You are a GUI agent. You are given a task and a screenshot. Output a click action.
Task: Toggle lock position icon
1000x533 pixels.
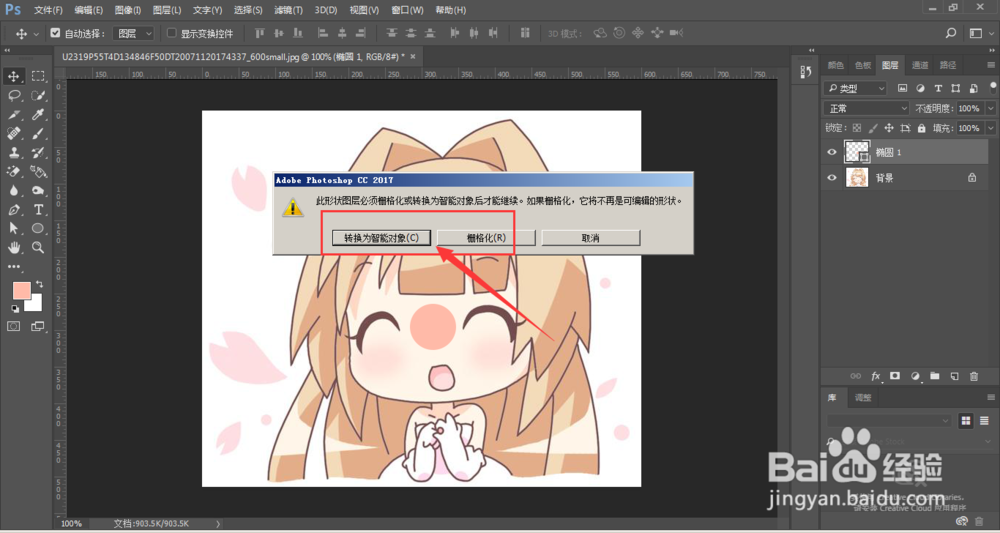[890, 128]
